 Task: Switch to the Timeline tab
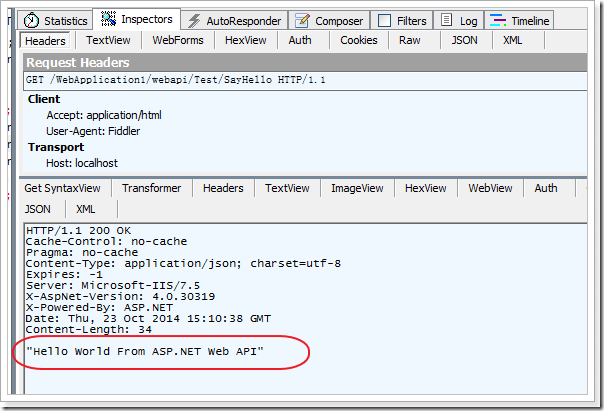pos(519,20)
